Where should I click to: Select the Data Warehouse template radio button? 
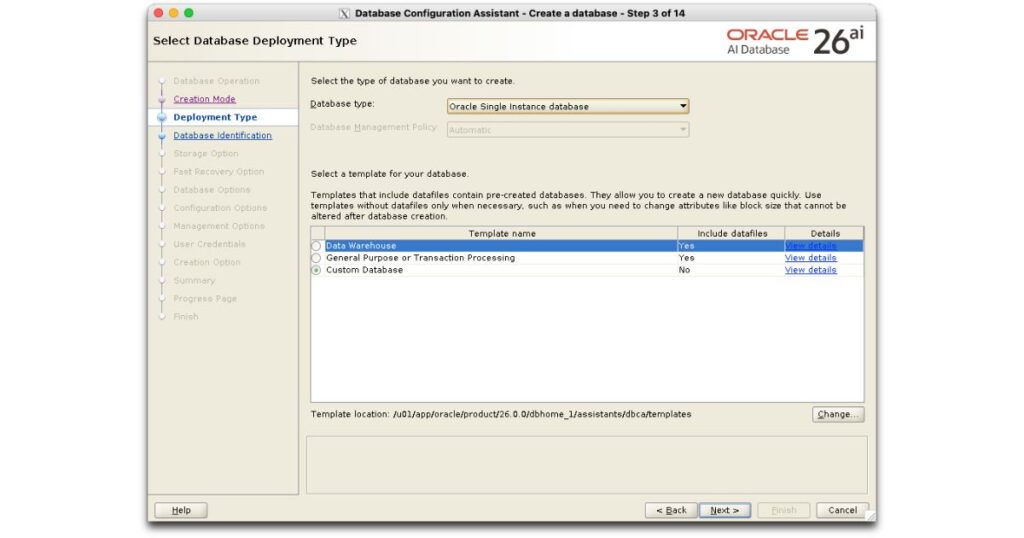[x=317, y=246]
